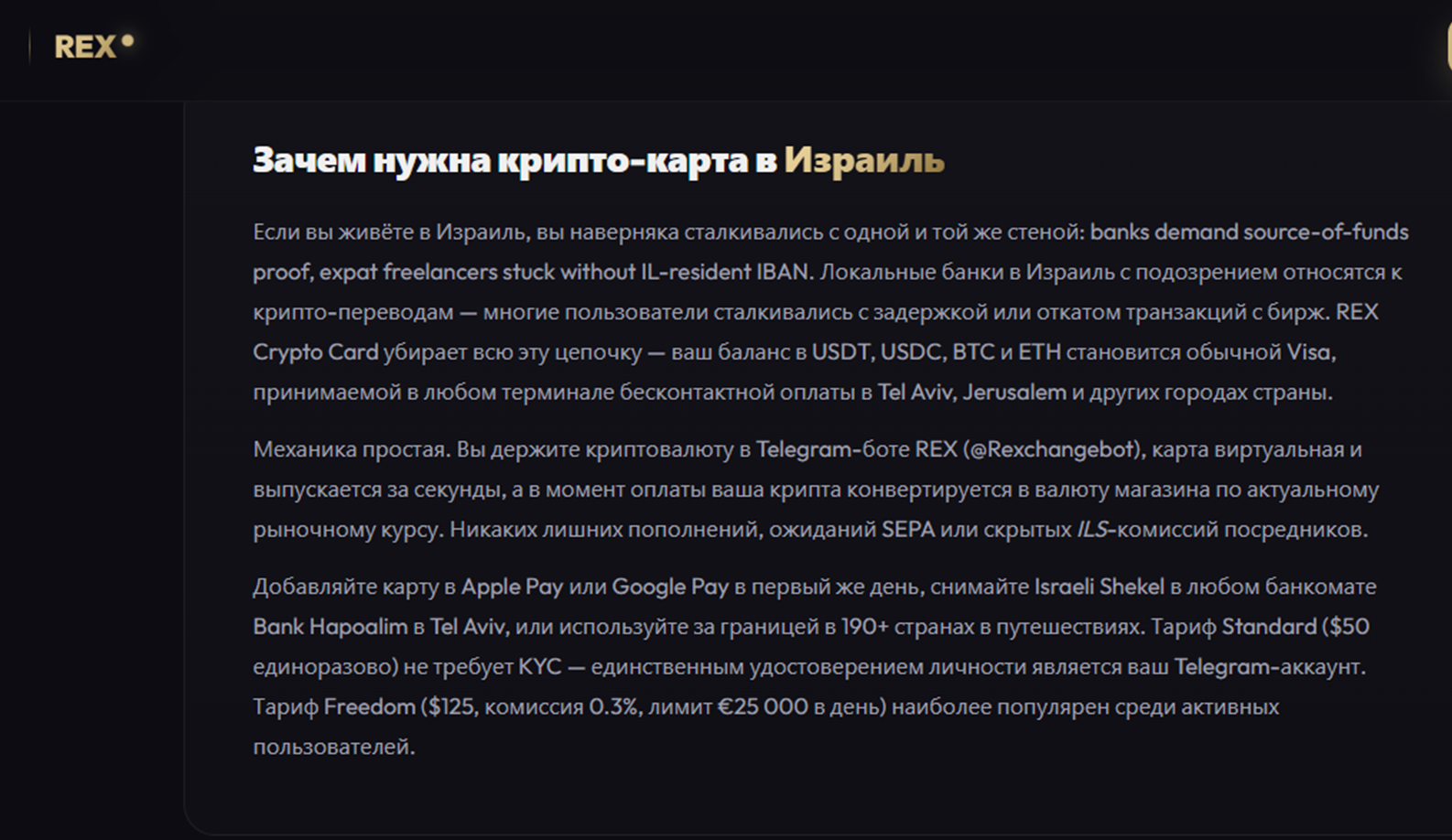
Task: Click the gold button at header's right edge
Action: point(1448,46)
